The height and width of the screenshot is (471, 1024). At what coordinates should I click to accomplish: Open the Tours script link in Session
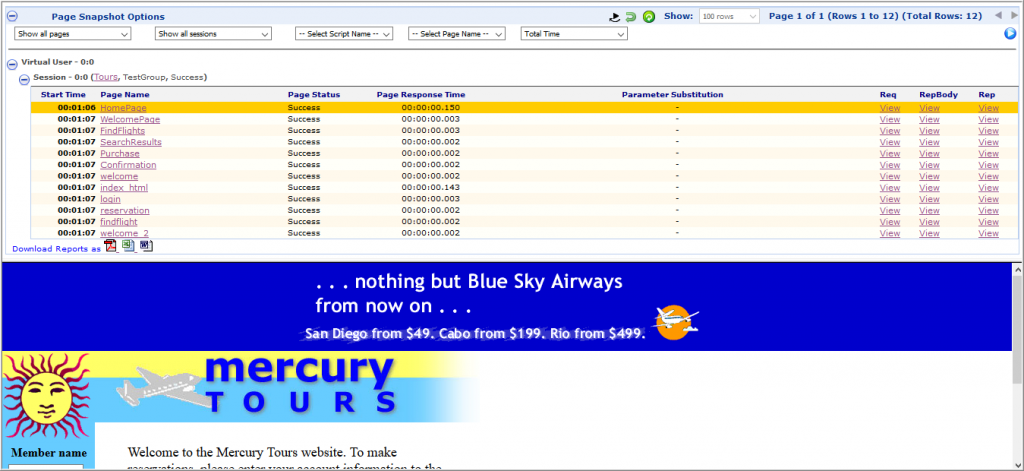[106, 77]
